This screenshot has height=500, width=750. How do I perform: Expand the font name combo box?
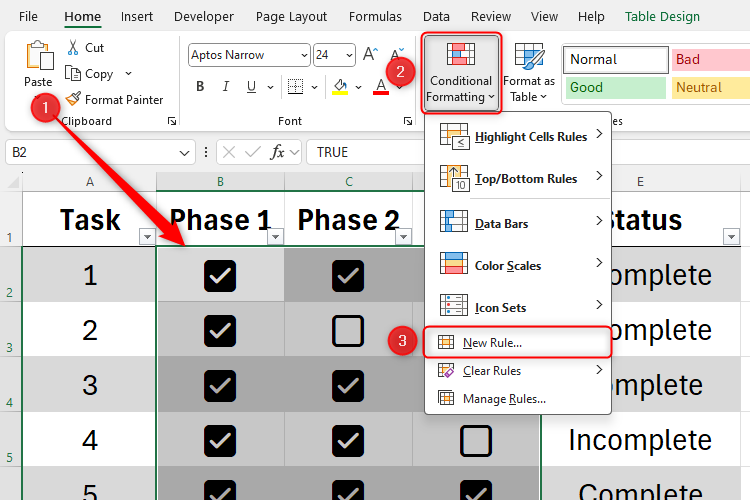(x=304, y=55)
